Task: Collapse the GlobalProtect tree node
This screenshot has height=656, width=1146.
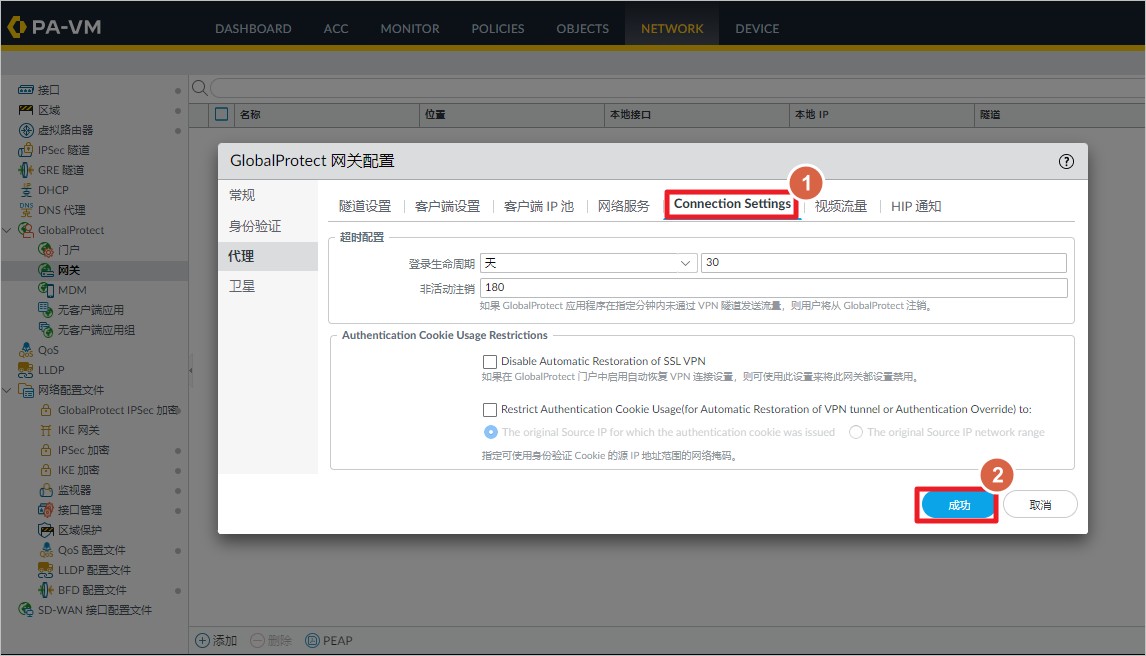Action: click(x=7, y=230)
